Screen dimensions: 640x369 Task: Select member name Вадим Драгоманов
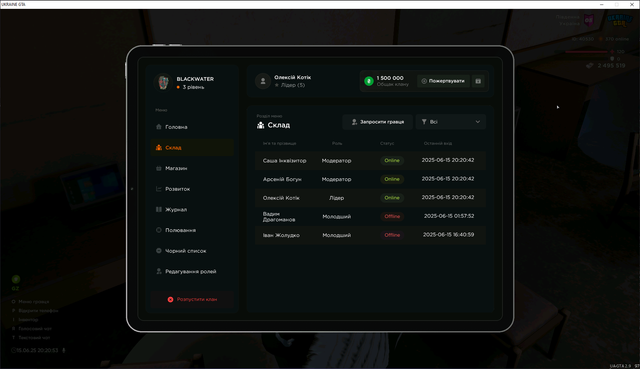pos(279,216)
